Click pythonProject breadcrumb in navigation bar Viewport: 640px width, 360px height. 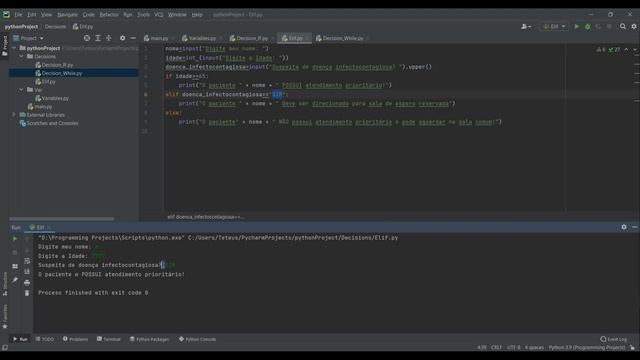(21, 27)
